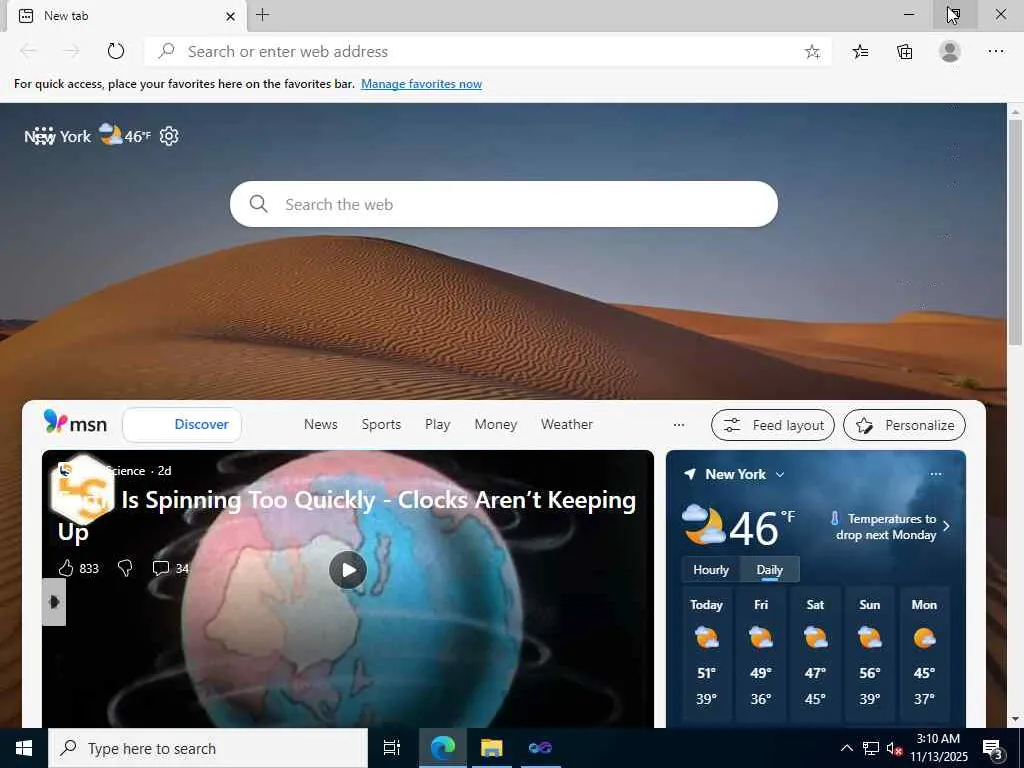Click the address bar field
The width and height of the screenshot is (1024, 768).
coord(488,51)
